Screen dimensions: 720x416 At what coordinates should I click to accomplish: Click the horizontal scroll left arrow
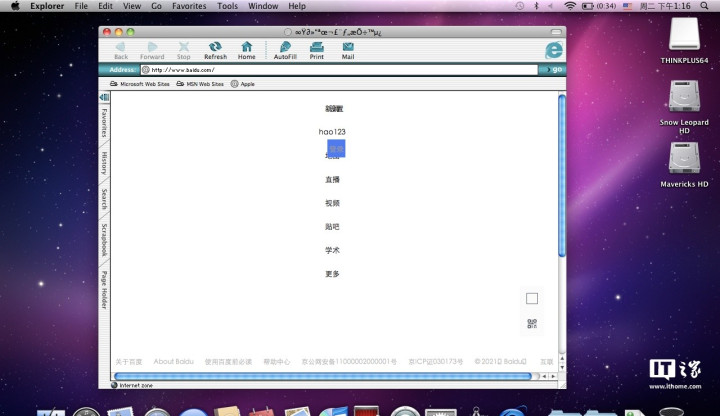545,376
